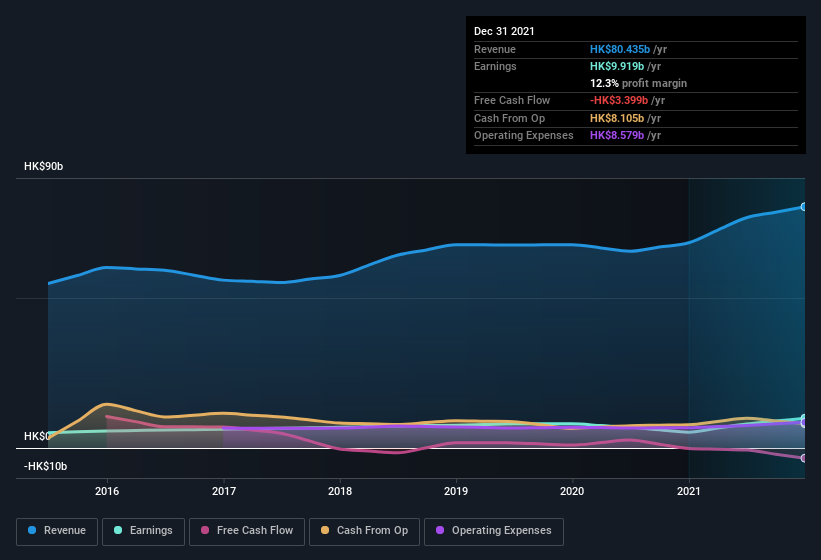Image resolution: width=821 pixels, height=560 pixels.
Task: Click the Revenue line endpoint marker
Action: click(x=803, y=207)
